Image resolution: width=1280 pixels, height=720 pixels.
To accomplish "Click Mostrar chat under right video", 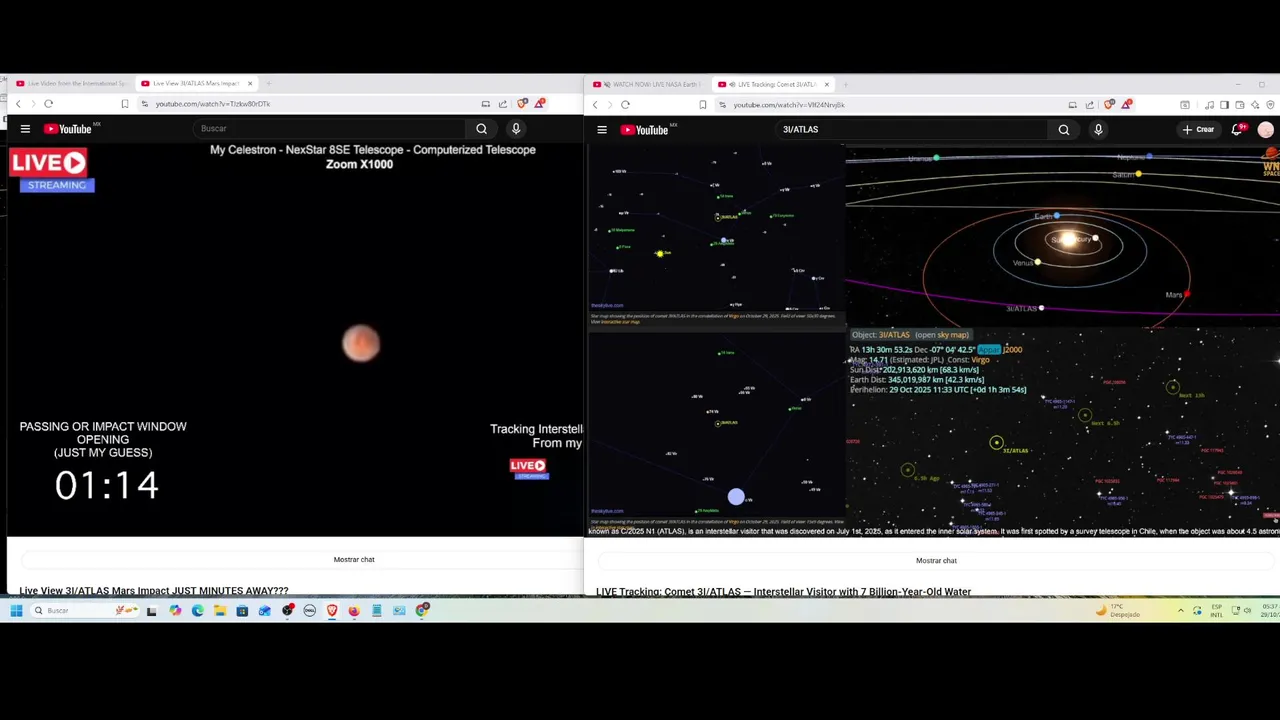I will point(936,560).
